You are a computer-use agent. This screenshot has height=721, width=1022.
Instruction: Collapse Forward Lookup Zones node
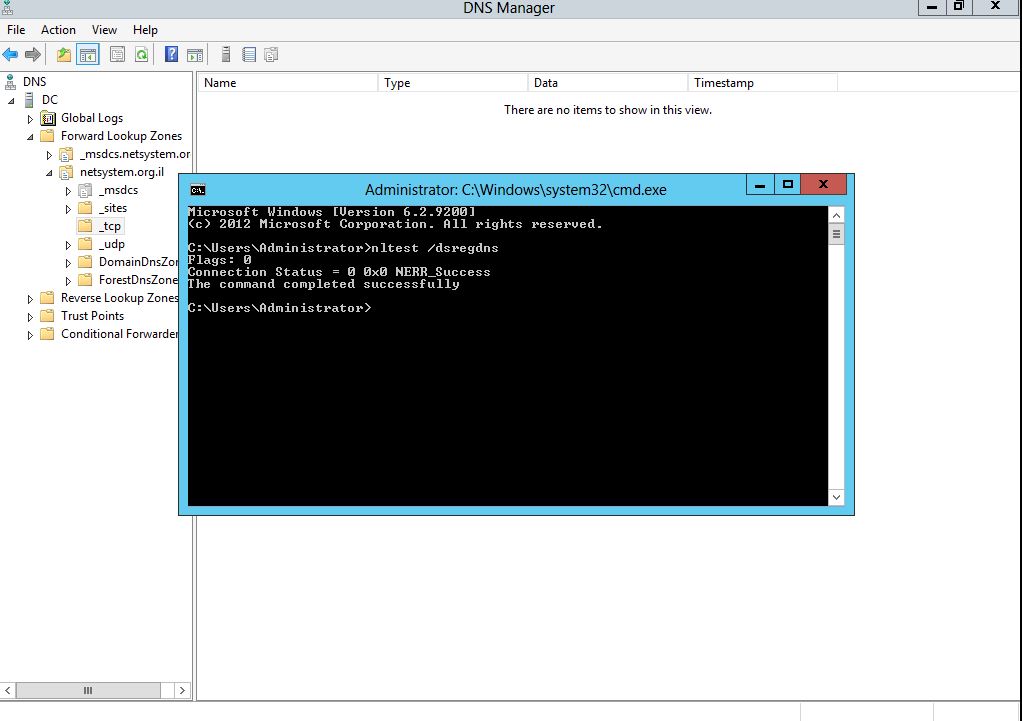pos(30,137)
